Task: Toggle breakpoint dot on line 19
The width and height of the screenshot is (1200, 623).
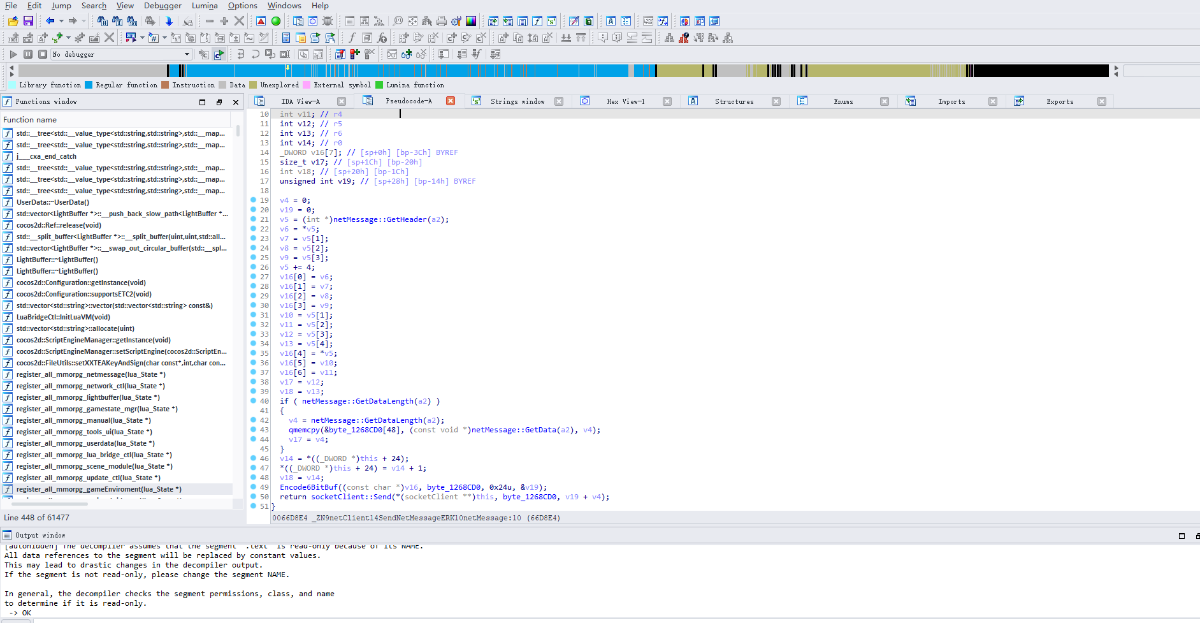Action: (252, 201)
